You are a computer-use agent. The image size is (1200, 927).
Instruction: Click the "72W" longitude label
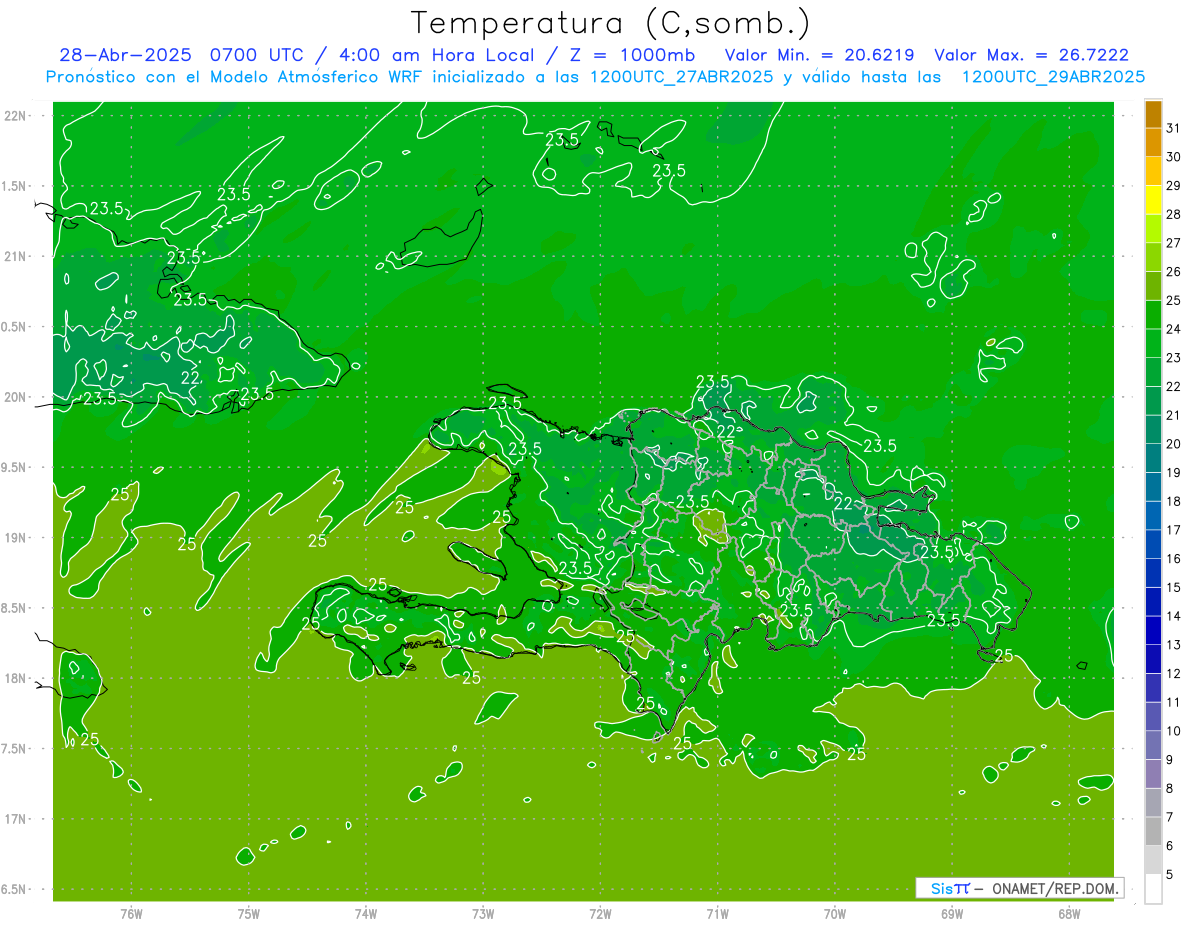tap(600, 914)
